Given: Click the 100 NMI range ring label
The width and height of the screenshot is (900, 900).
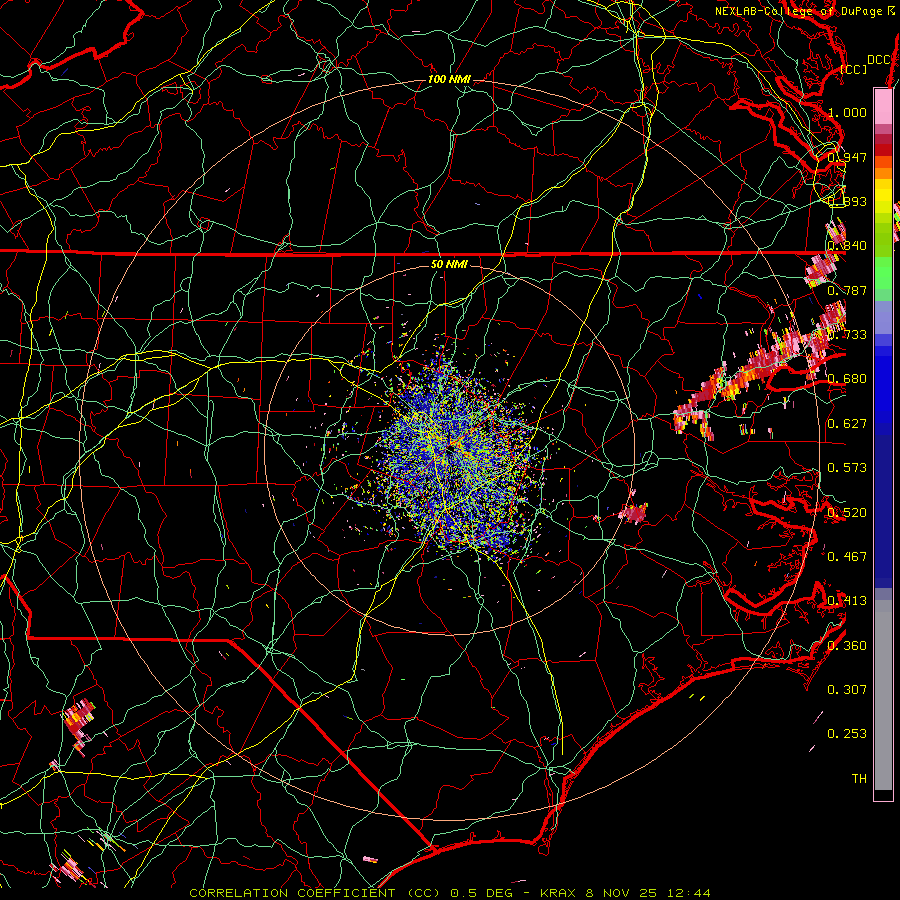Looking at the screenshot, I should click(x=449, y=79).
